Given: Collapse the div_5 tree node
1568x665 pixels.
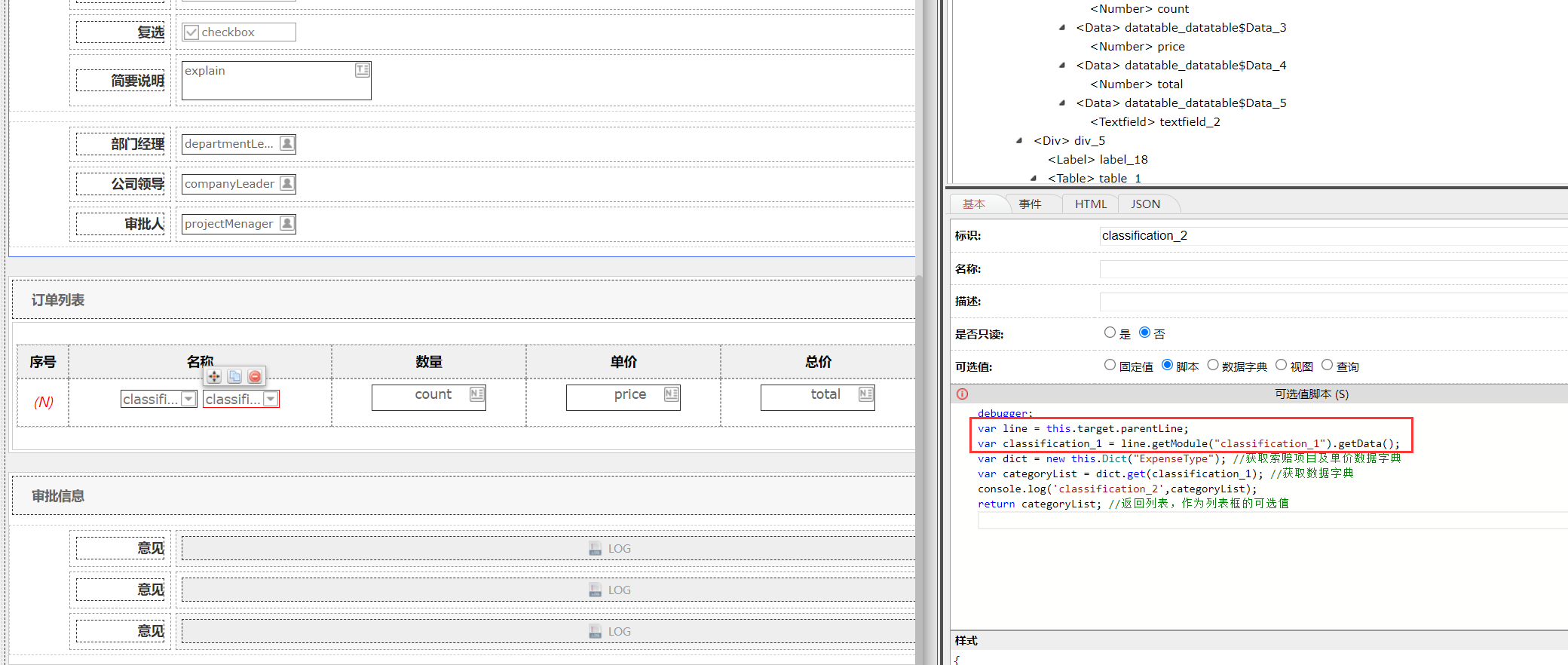Looking at the screenshot, I should tap(1019, 141).
